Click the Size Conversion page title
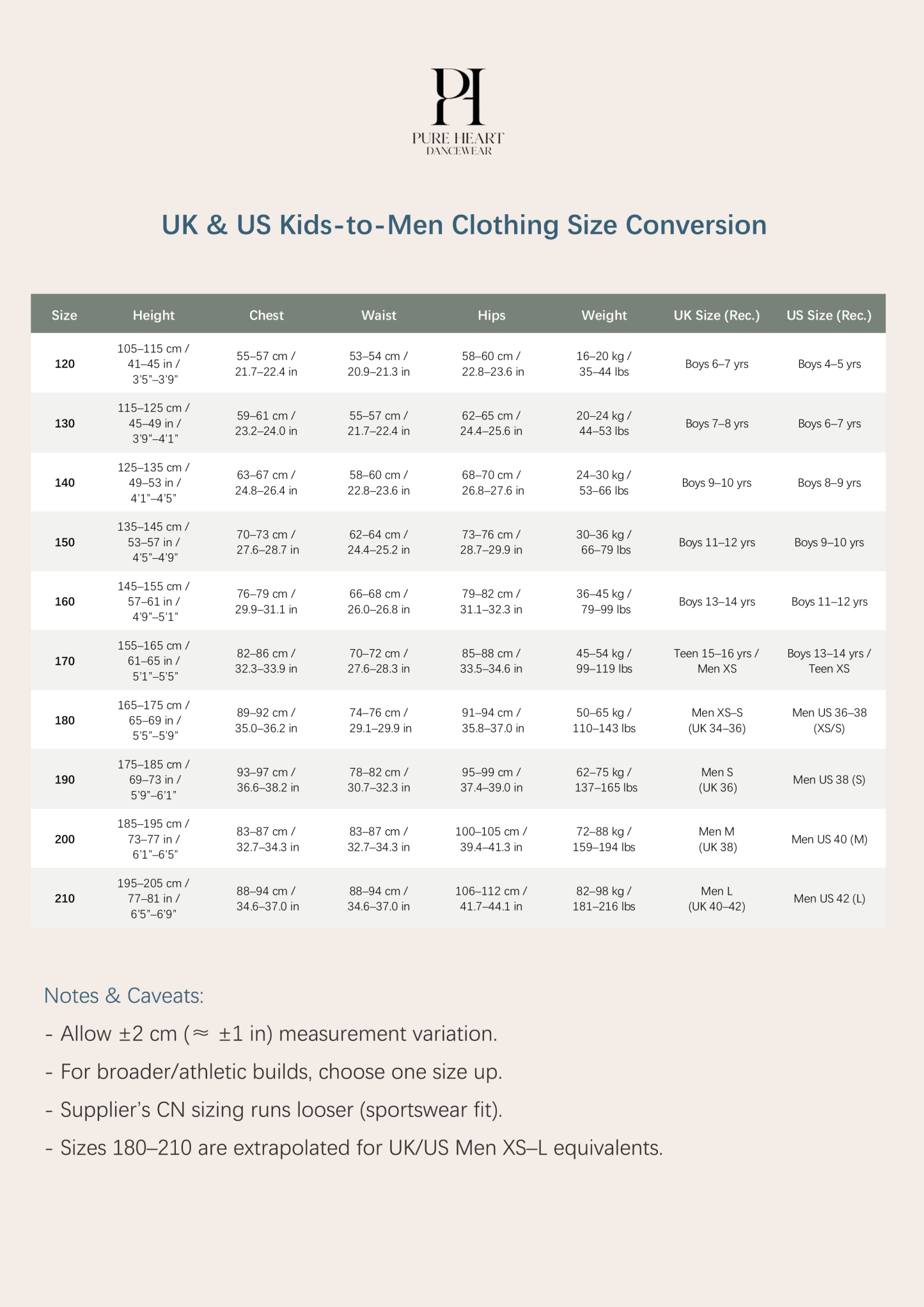924x1307 pixels. click(x=464, y=225)
